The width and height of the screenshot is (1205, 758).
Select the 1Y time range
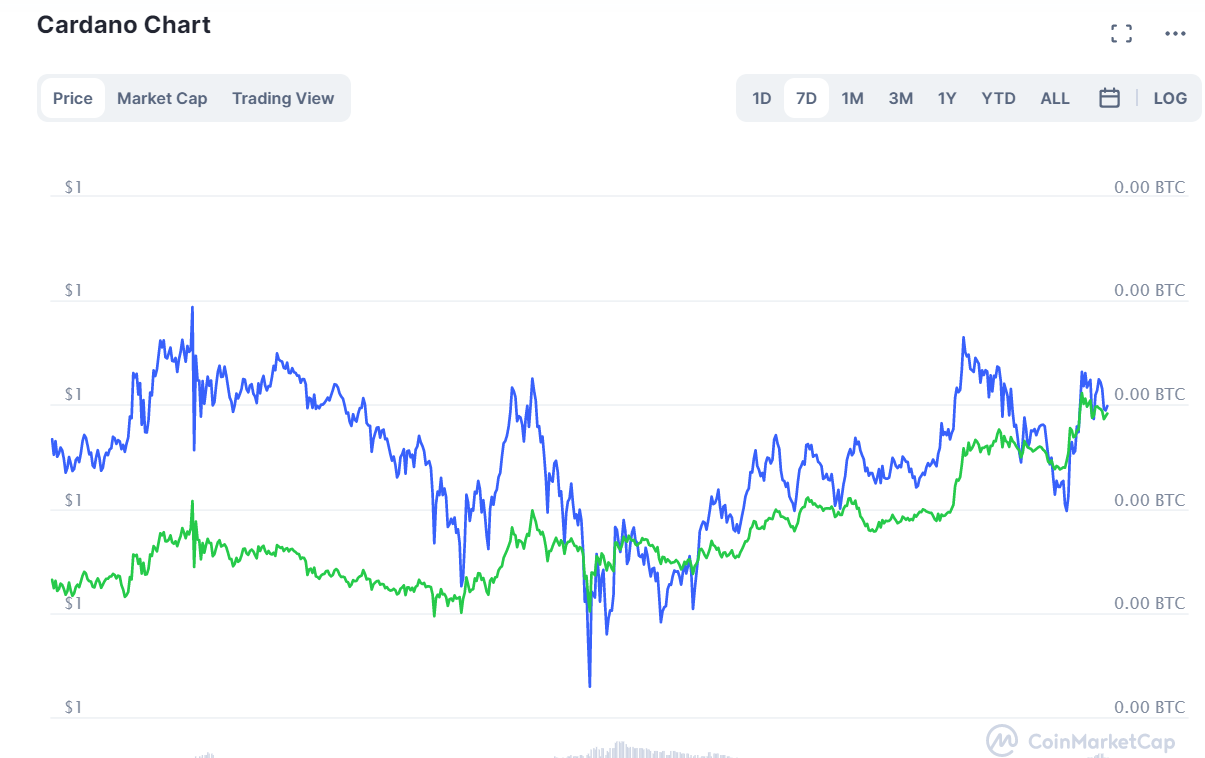point(947,98)
